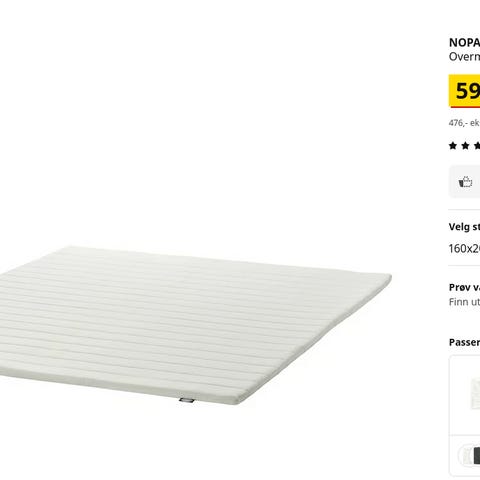
Task: Open the matching product thumbnail under Passer
Action: point(475,394)
